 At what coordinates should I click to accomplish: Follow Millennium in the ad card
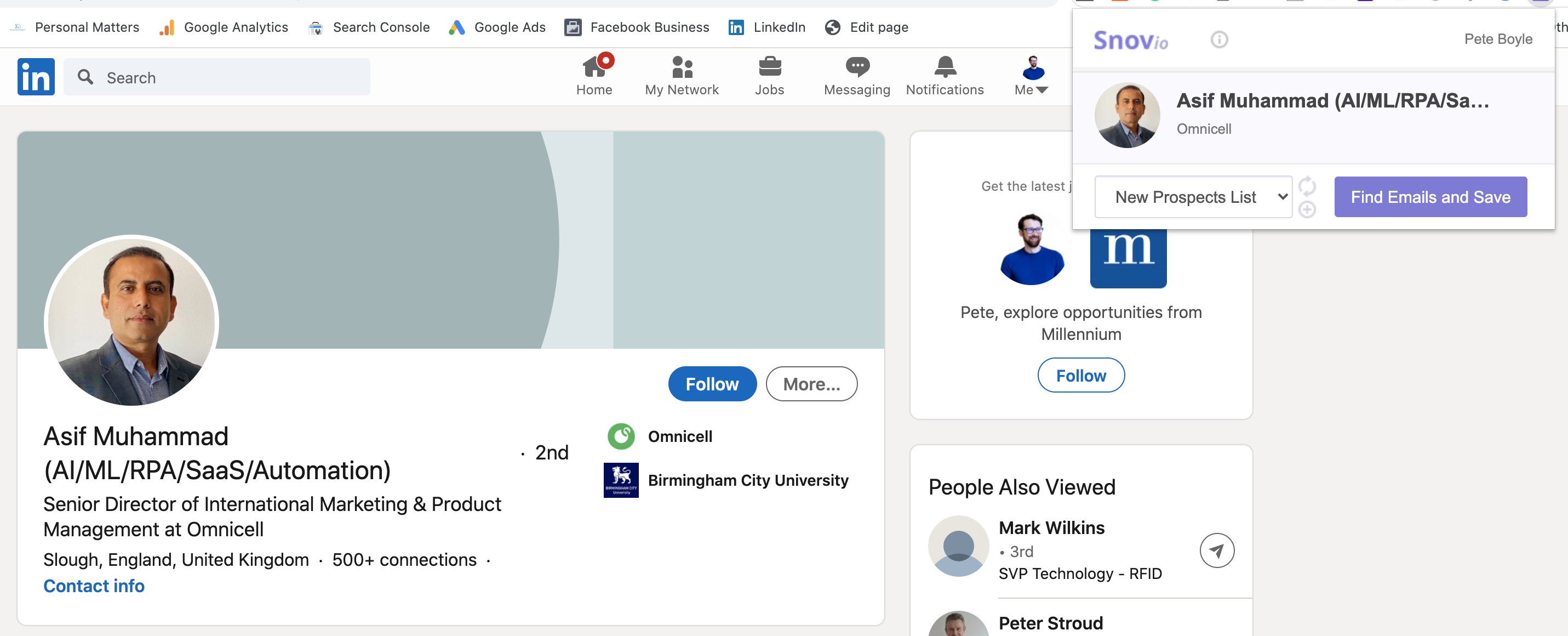[1080, 375]
